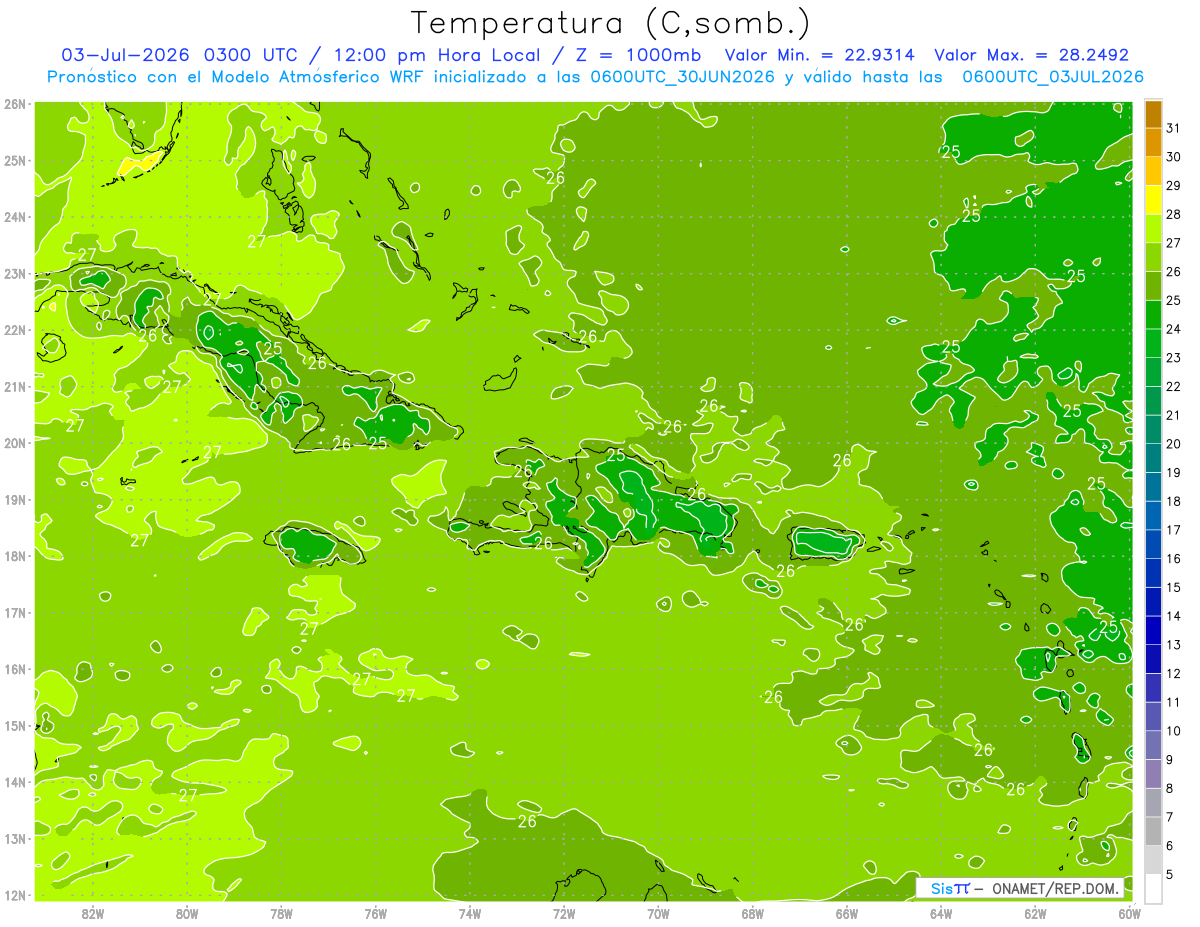Click color scale segment between 19 and 20
The image size is (1200, 927).
1153,458
